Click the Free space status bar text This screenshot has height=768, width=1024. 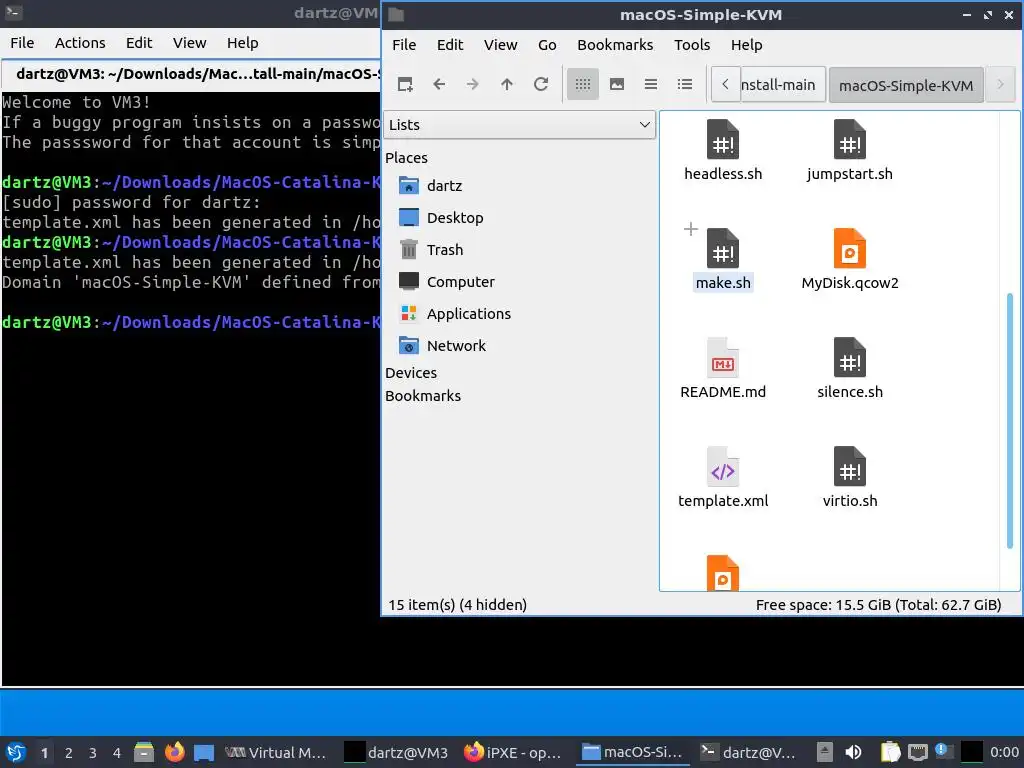878,605
